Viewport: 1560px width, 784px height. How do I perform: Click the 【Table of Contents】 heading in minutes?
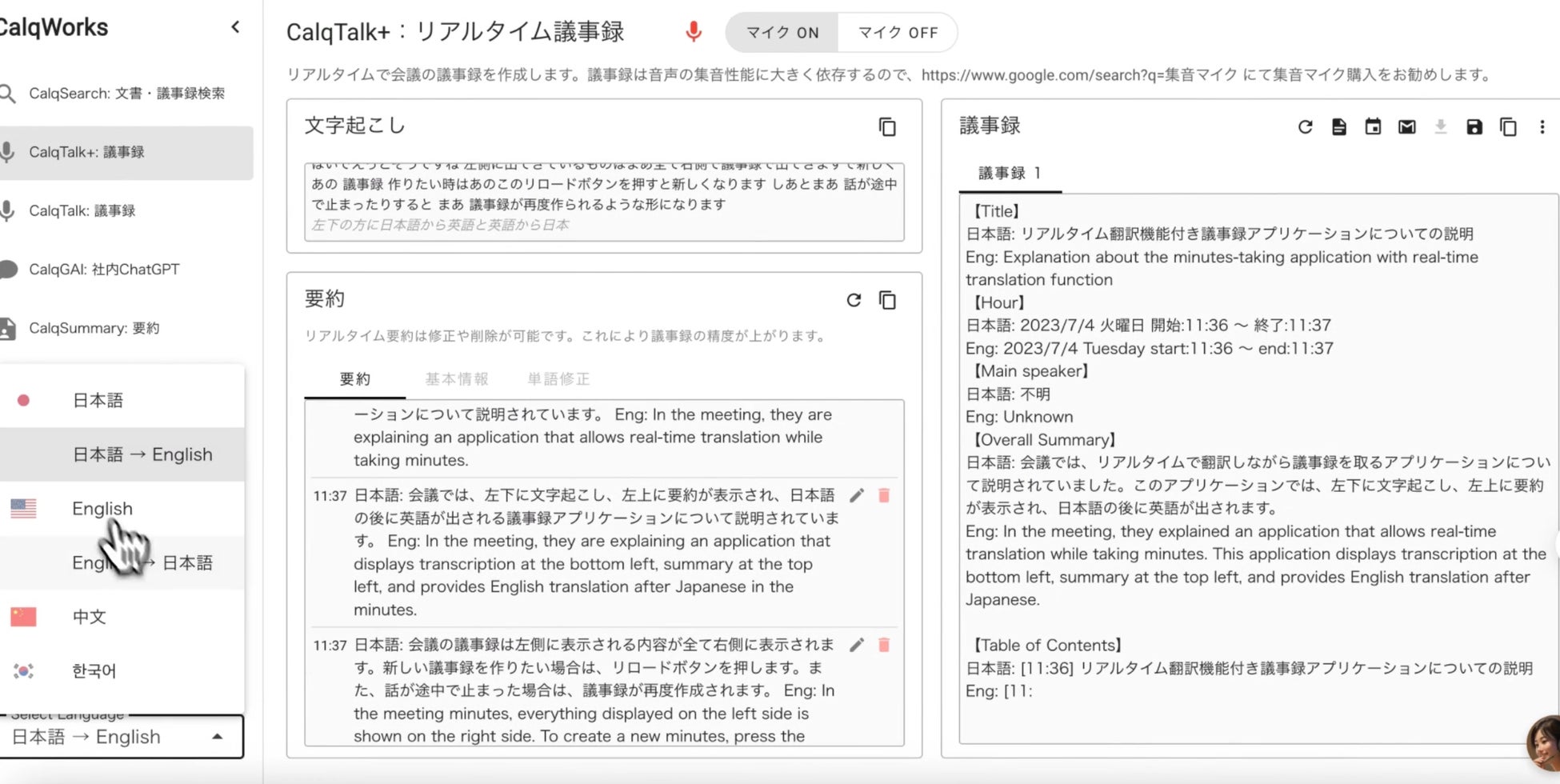1046,646
